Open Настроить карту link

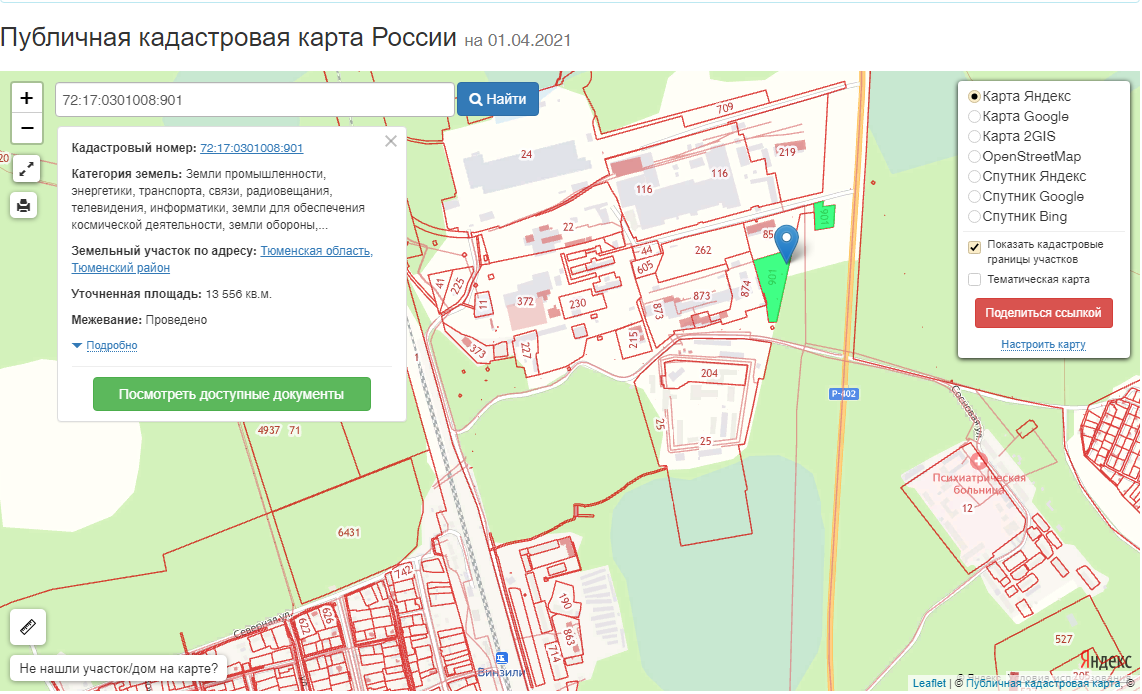pyautogui.click(x=1043, y=344)
